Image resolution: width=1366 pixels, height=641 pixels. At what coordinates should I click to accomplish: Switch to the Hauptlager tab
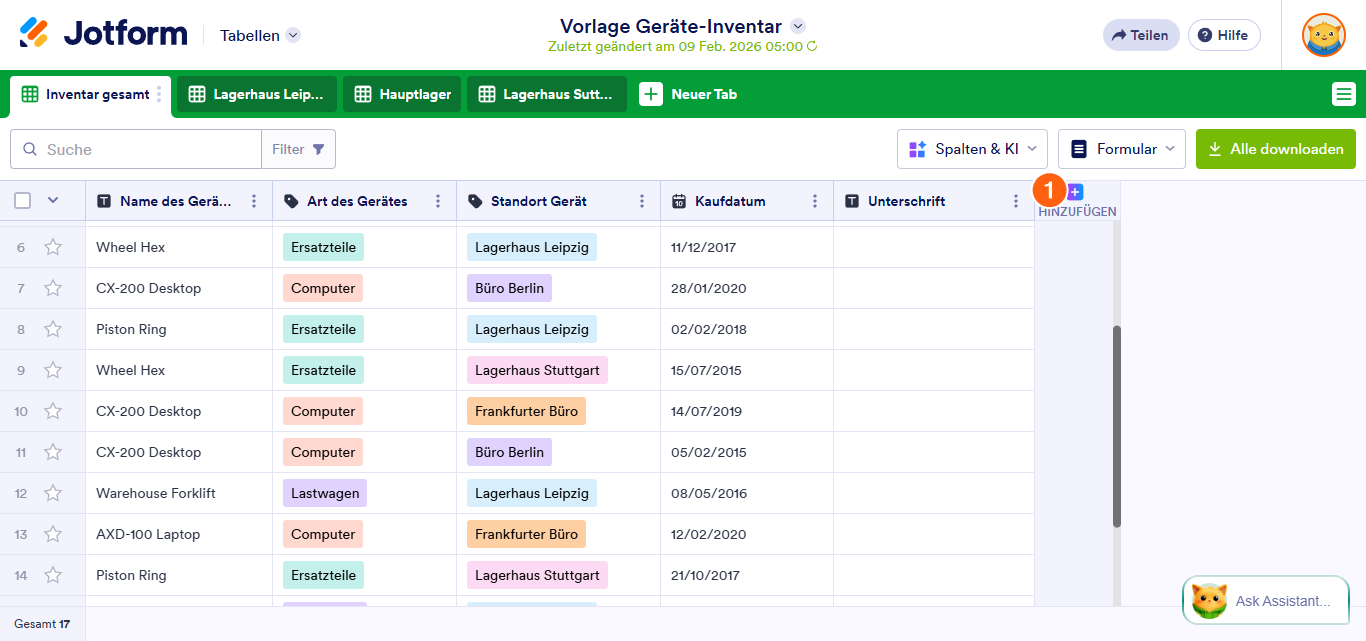[402, 94]
